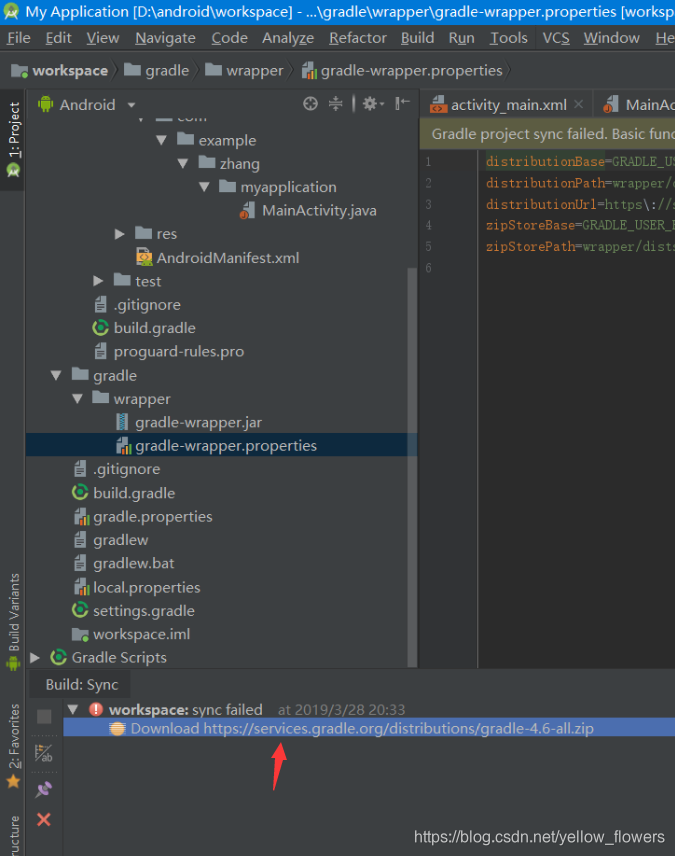675x856 pixels.
Task: Expand Gradle Scripts node
Action: [35, 658]
